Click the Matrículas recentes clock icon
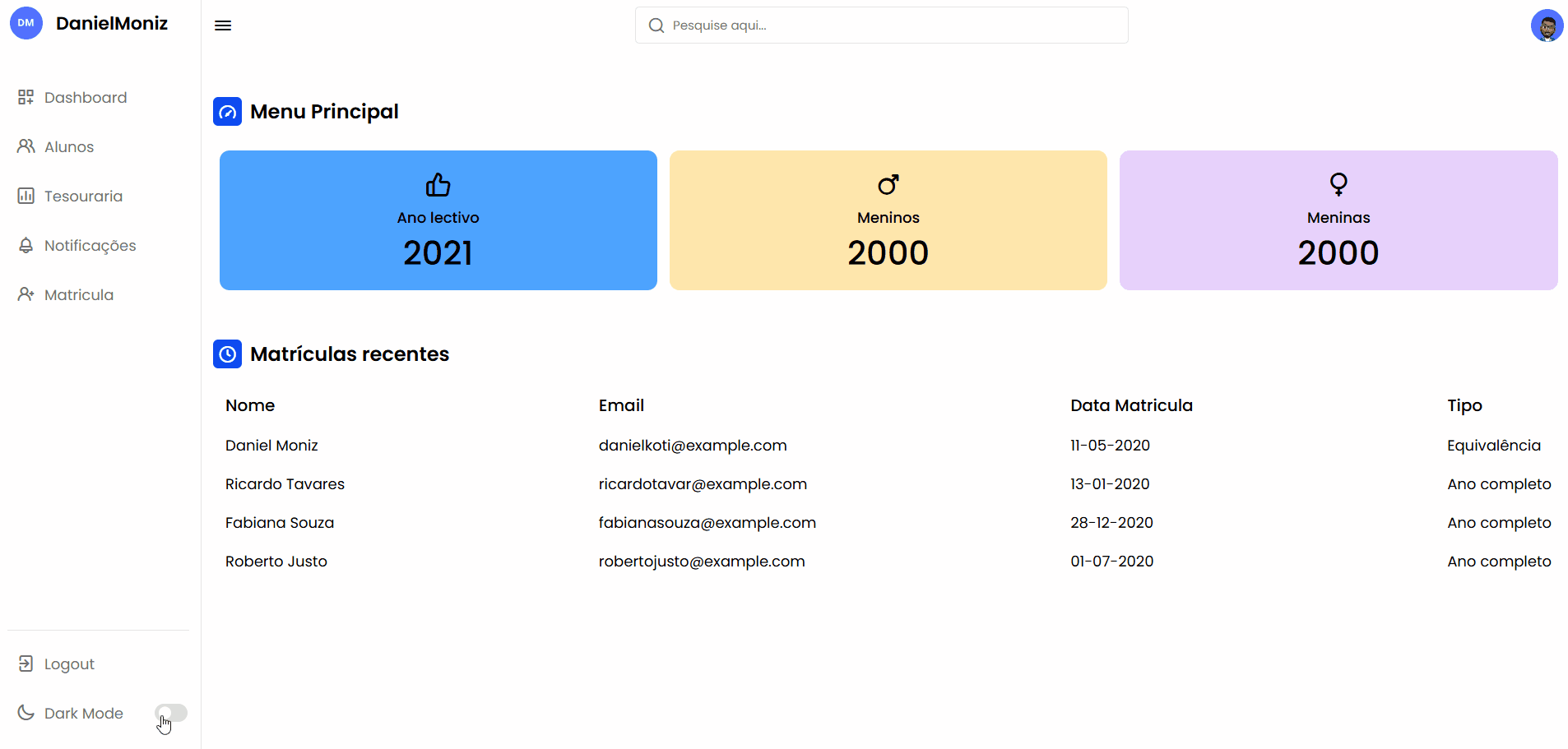This screenshot has height=749, width=1568. (227, 354)
